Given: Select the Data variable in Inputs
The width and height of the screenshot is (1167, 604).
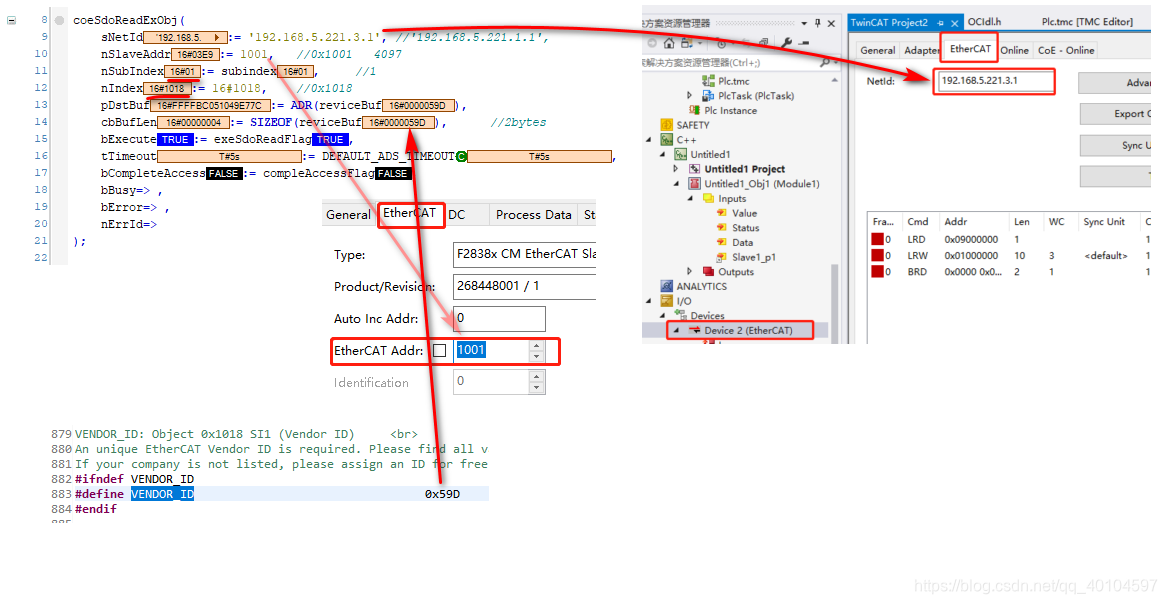Looking at the screenshot, I should 742,242.
